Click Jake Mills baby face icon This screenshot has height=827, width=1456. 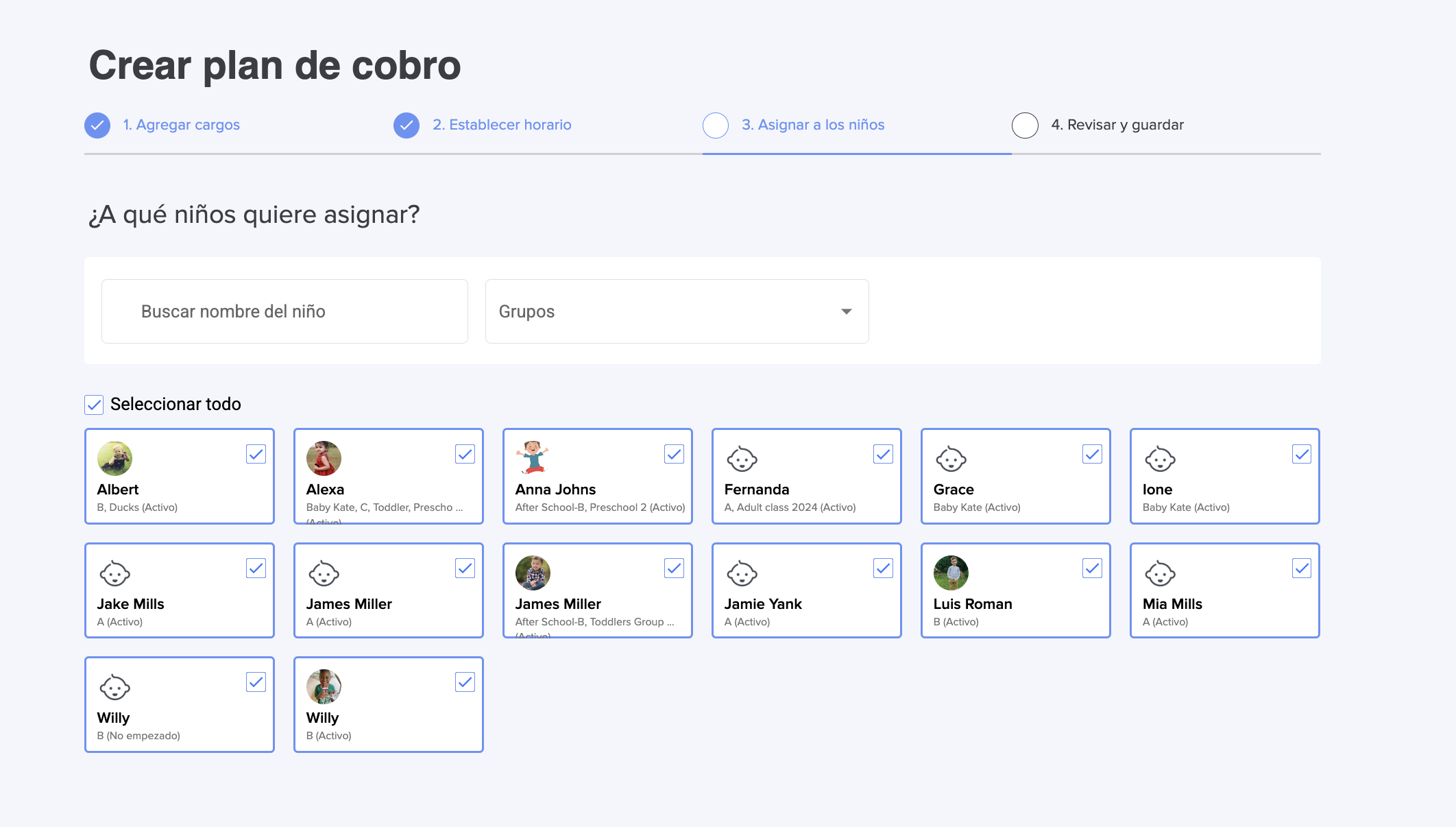pyautogui.click(x=114, y=574)
